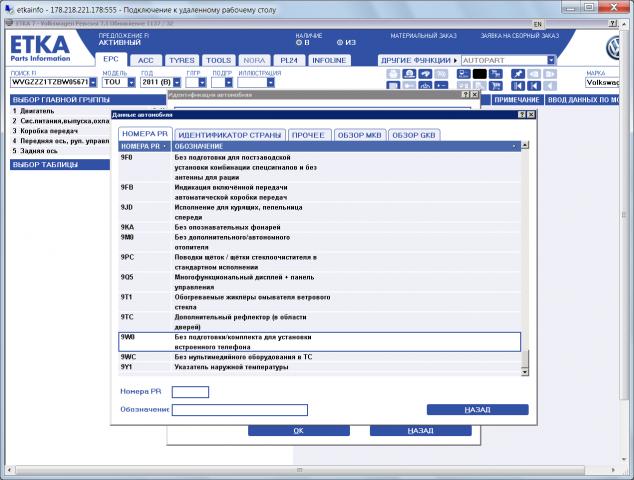Viewport: 634px width, 480px height.
Task: Select the 9FB PR number row
Action: point(319,192)
